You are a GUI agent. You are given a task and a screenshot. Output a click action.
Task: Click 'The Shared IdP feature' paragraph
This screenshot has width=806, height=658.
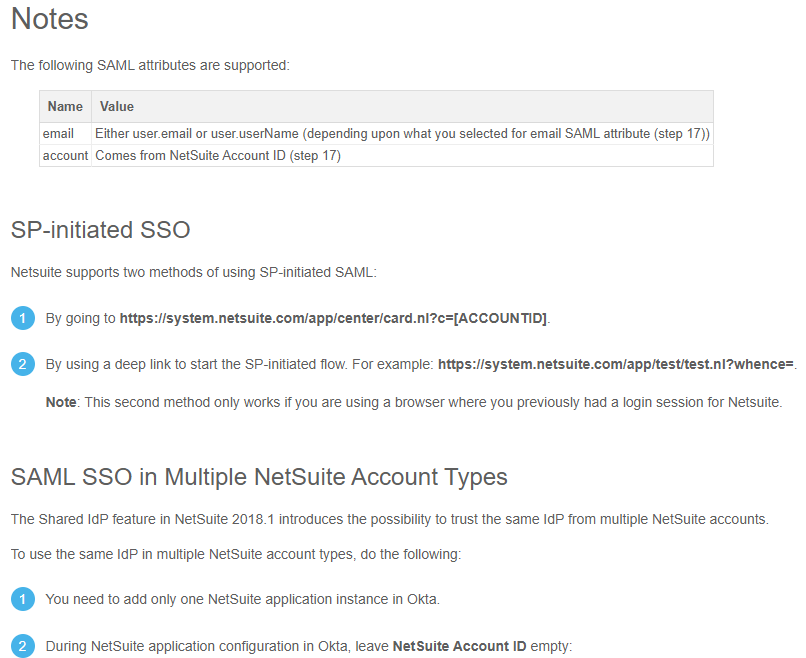pyautogui.click(x=389, y=519)
